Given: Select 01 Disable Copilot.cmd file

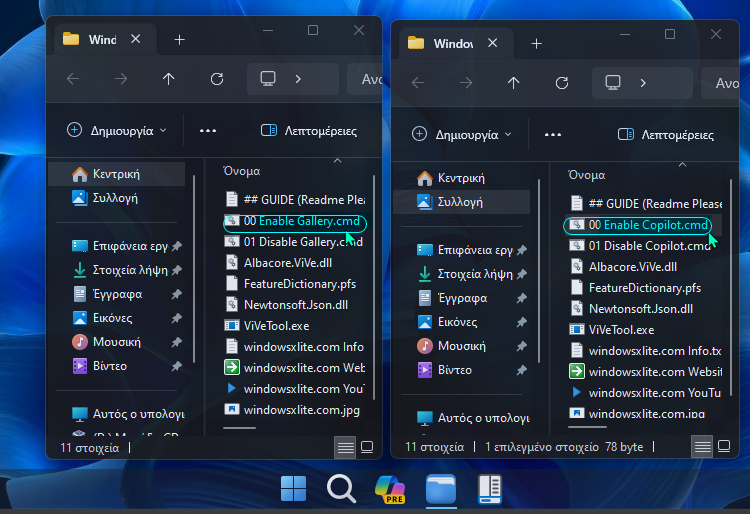Looking at the screenshot, I should [641, 246].
